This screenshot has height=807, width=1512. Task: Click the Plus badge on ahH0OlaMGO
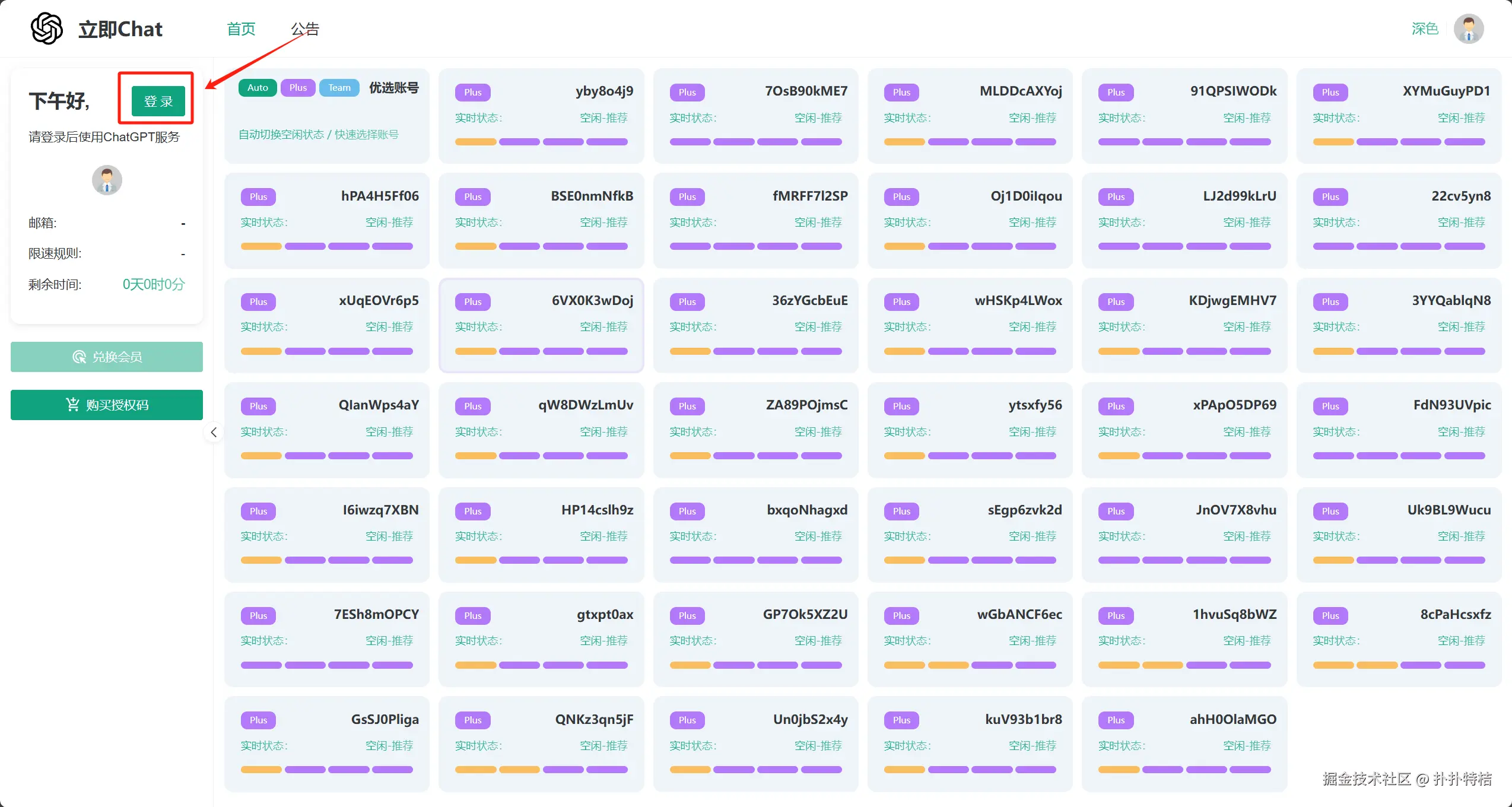(1116, 720)
